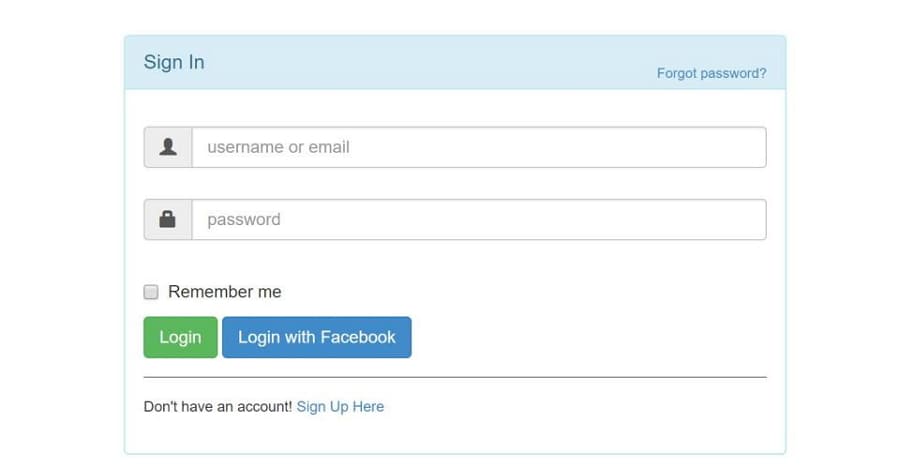The image size is (900, 468).
Task: Click the user silhouette icon
Action: pos(168,147)
